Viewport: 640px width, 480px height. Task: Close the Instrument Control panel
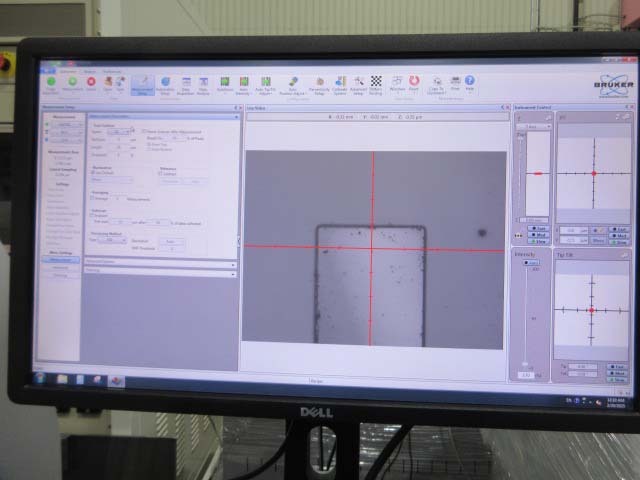632,107
